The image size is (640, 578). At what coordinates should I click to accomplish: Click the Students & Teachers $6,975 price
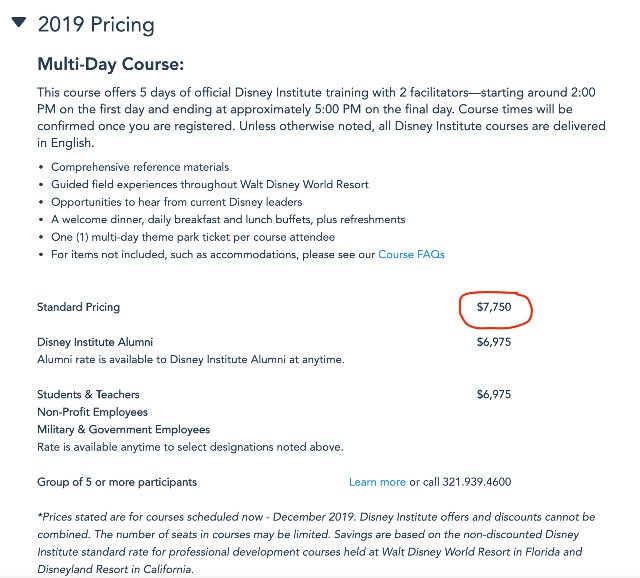[x=494, y=395]
